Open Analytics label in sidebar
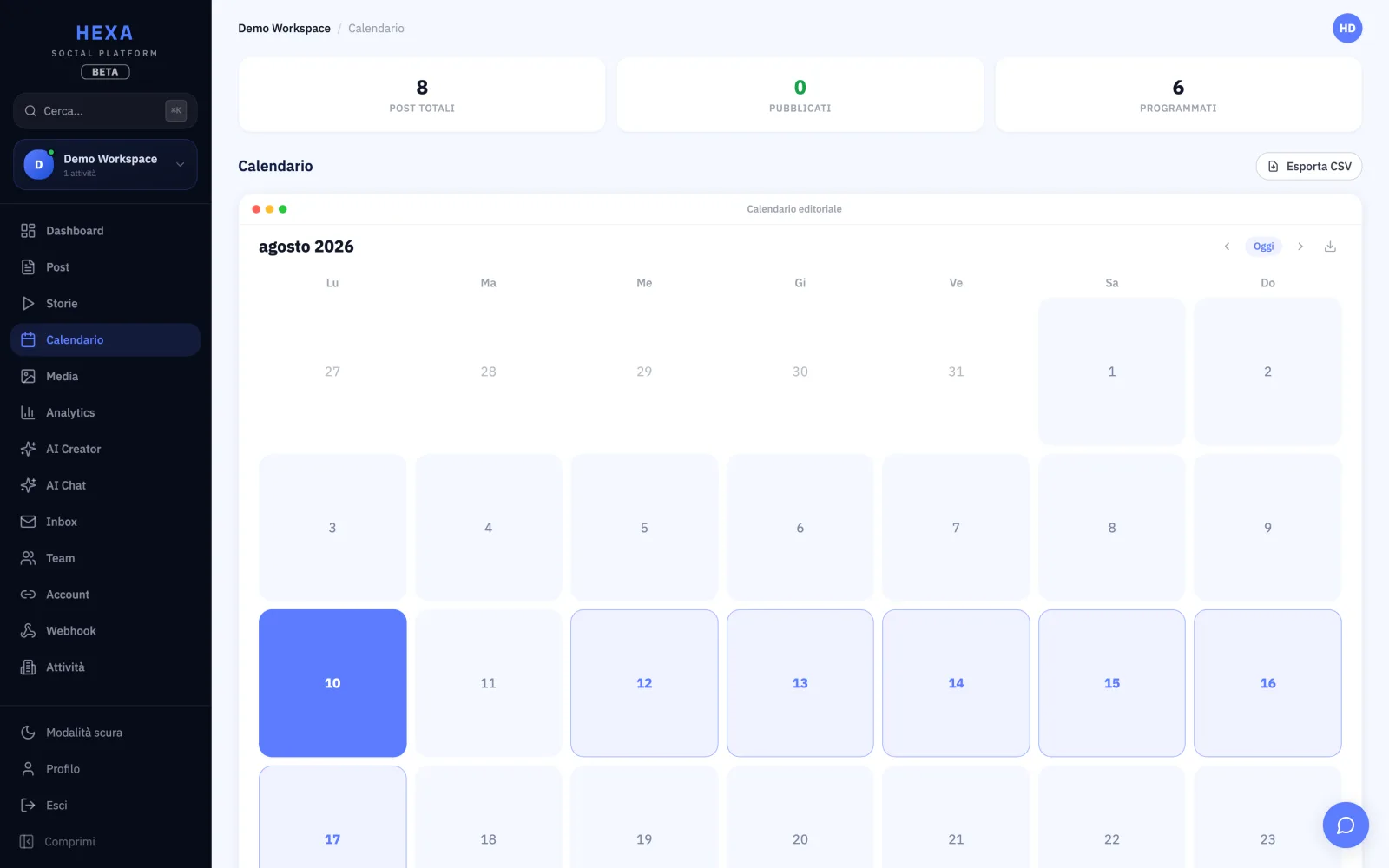 pos(70,413)
